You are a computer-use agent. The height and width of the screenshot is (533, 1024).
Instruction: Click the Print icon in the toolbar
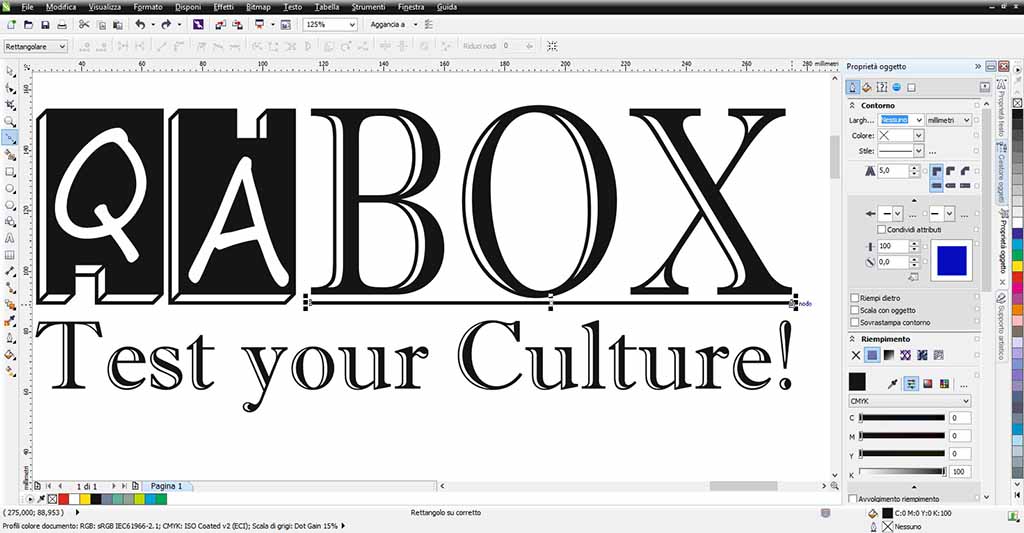[x=62, y=25]
